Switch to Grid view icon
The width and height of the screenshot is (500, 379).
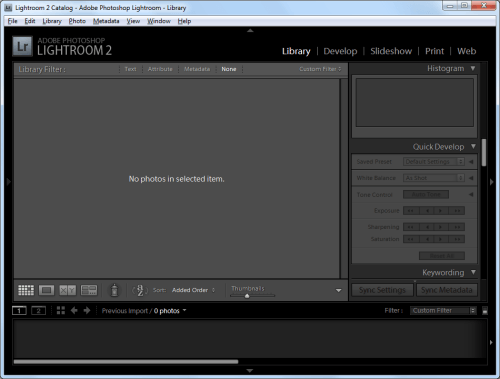click(26, 290)
